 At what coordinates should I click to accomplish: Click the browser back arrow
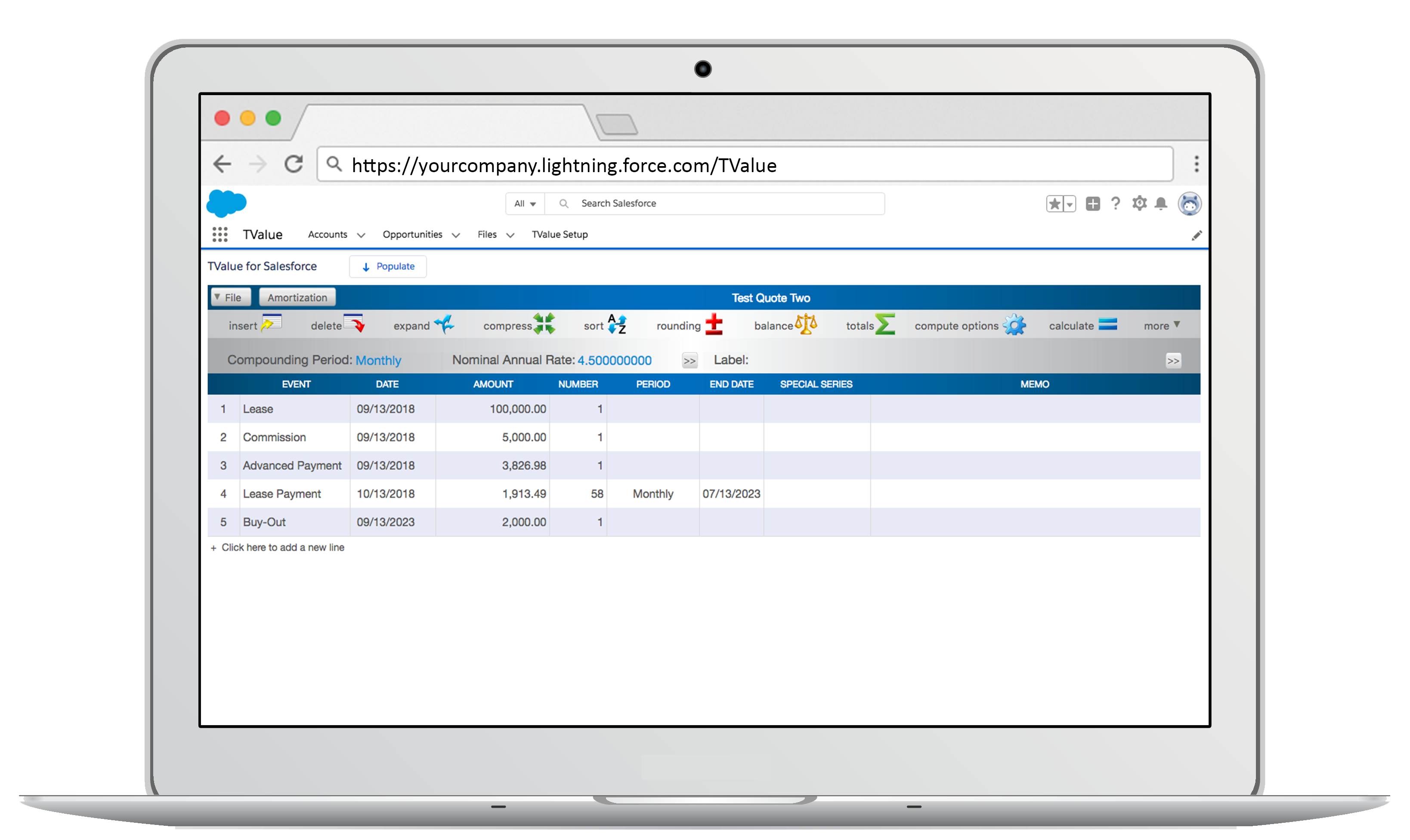pos(223,164)
